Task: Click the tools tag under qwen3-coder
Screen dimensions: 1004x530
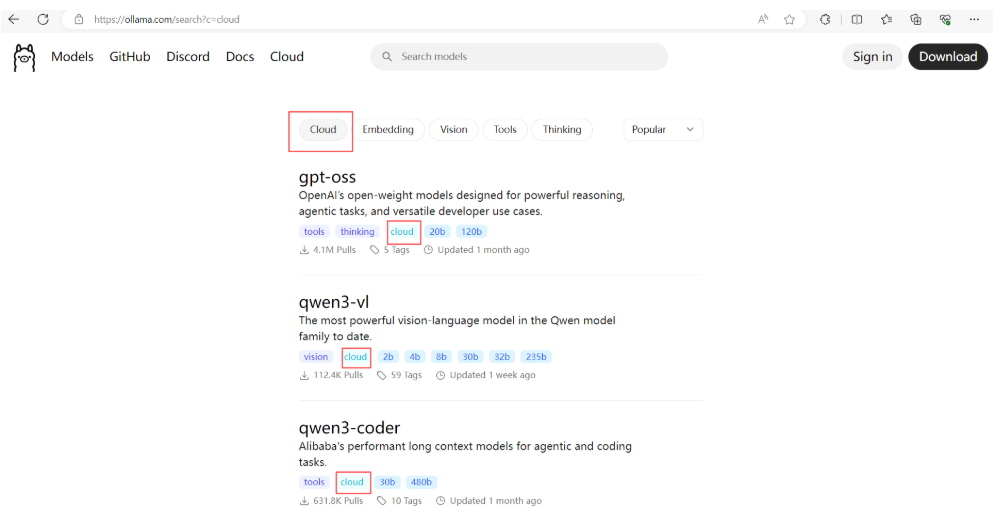Action: [314, 482]
